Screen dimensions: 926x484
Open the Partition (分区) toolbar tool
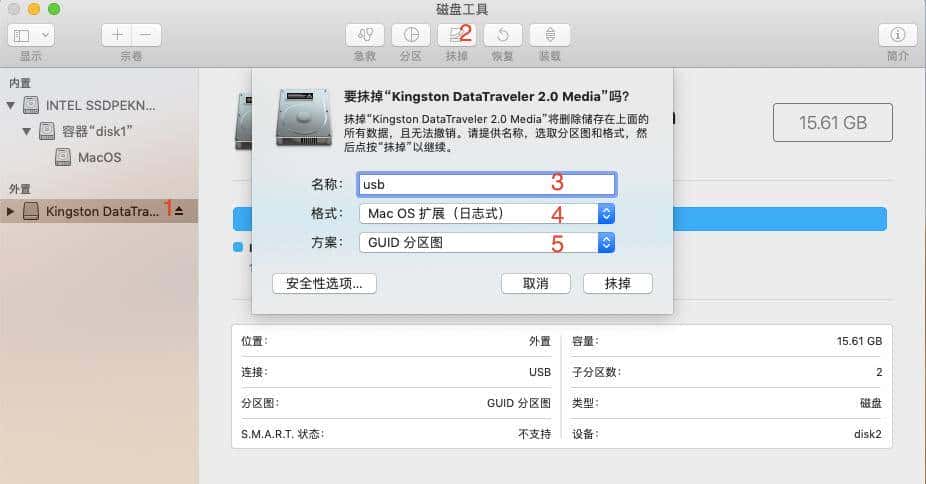(x=411, y=35)
